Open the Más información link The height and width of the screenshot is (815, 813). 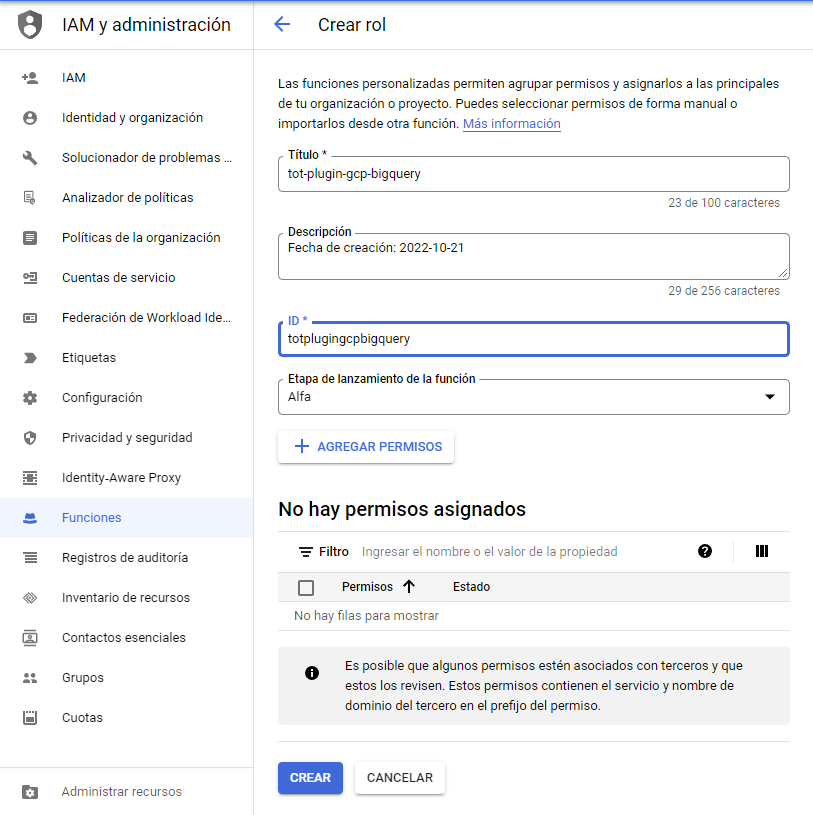point(511,124)
